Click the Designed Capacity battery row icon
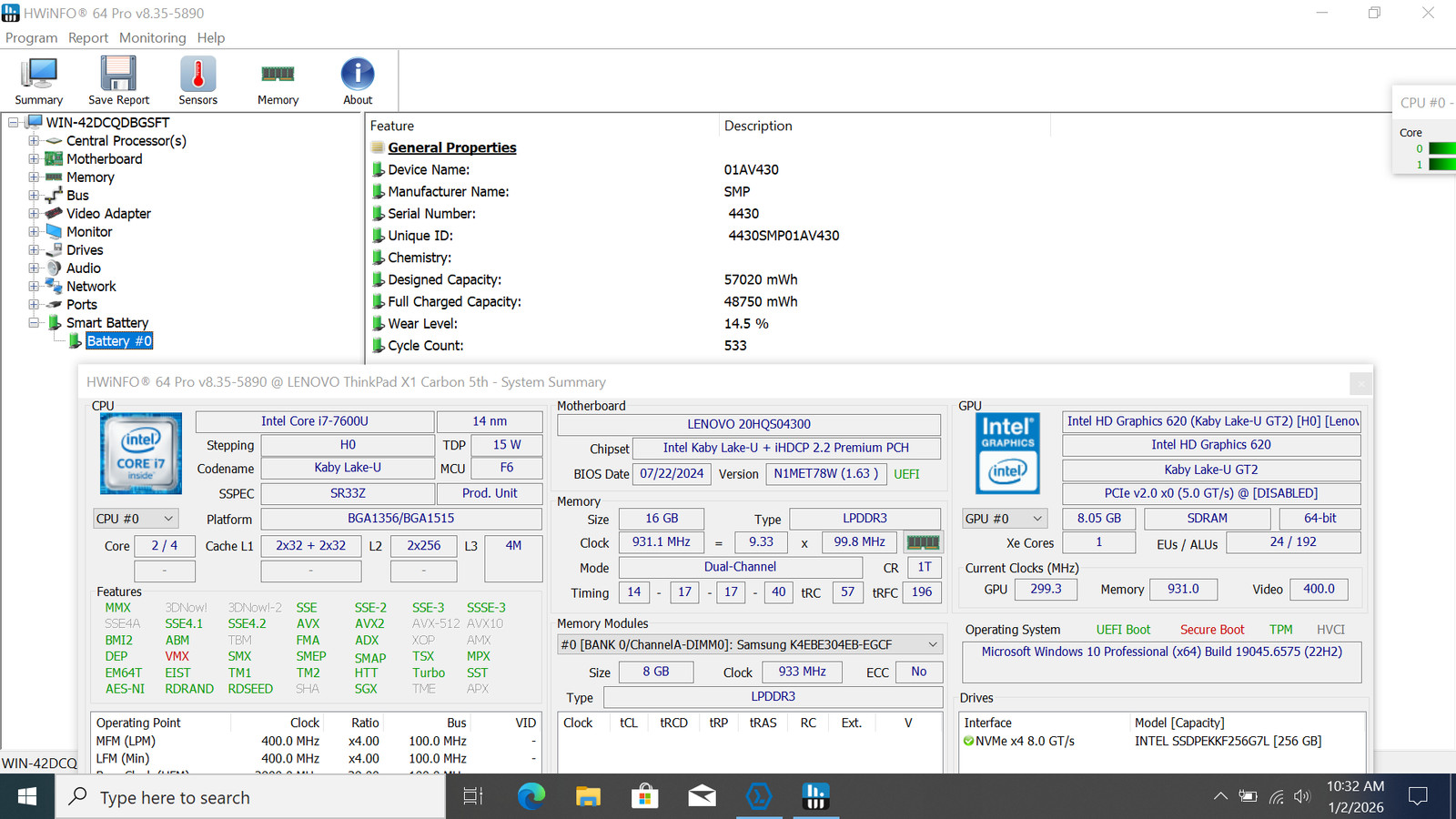Viewport: 1456px width, 819px height. pyautogui.click(x=378, y=280)
